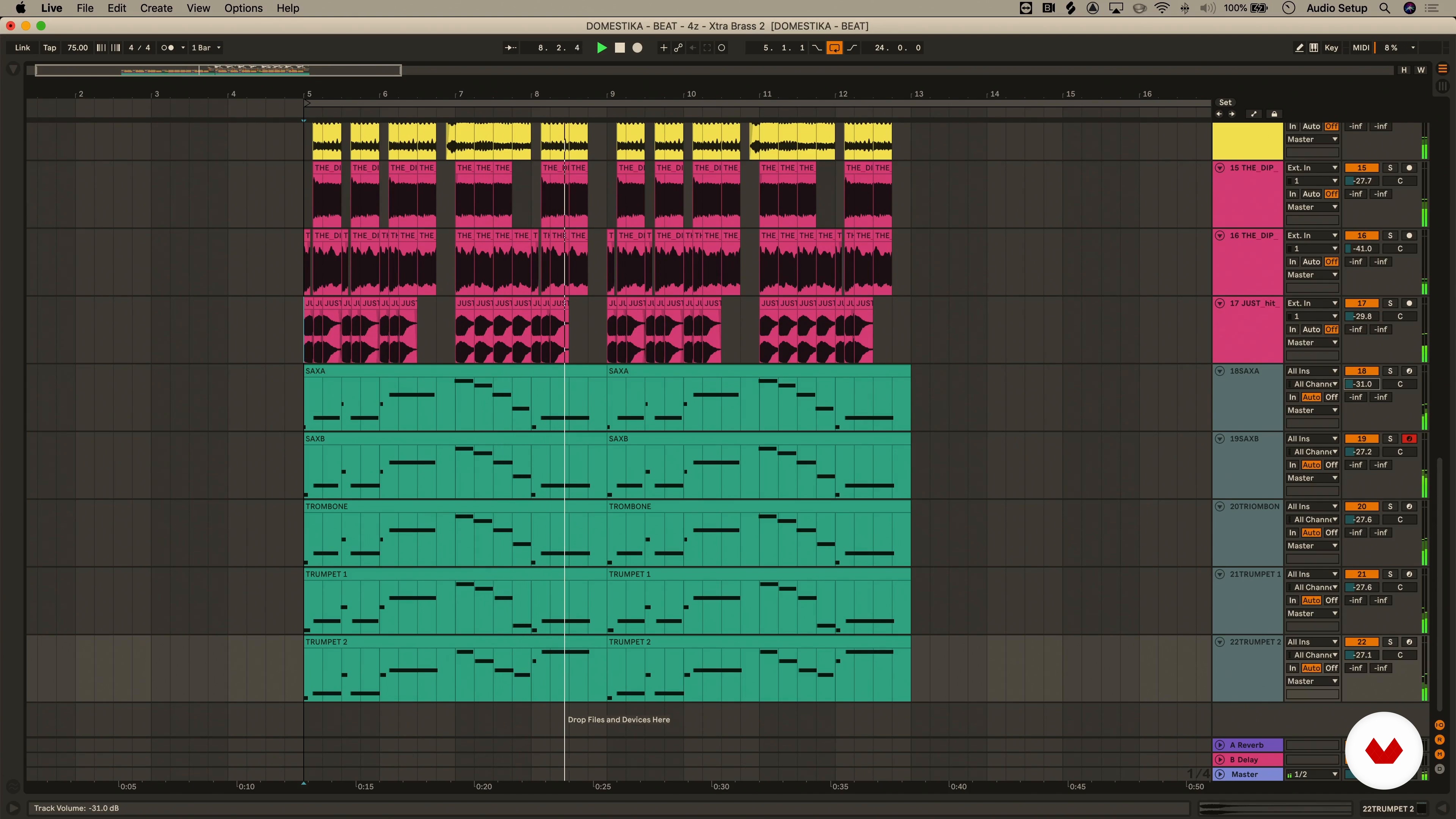
Task: Open the Ext. In input dropdown on track 15
Action: click(x=1312, y=168)
